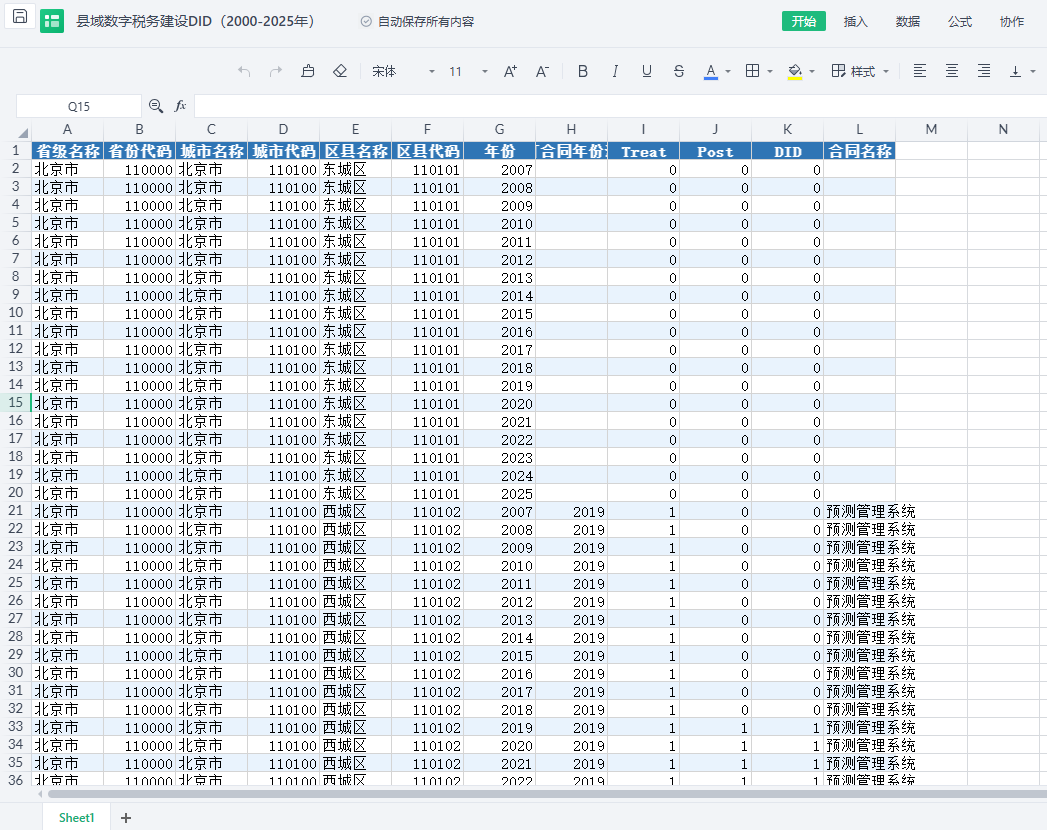Image resolution: width=1047 pixels, height=830 pixels.
Task: Toggle bold formatting
Action: pyautogui.click(x=583, y=71)
